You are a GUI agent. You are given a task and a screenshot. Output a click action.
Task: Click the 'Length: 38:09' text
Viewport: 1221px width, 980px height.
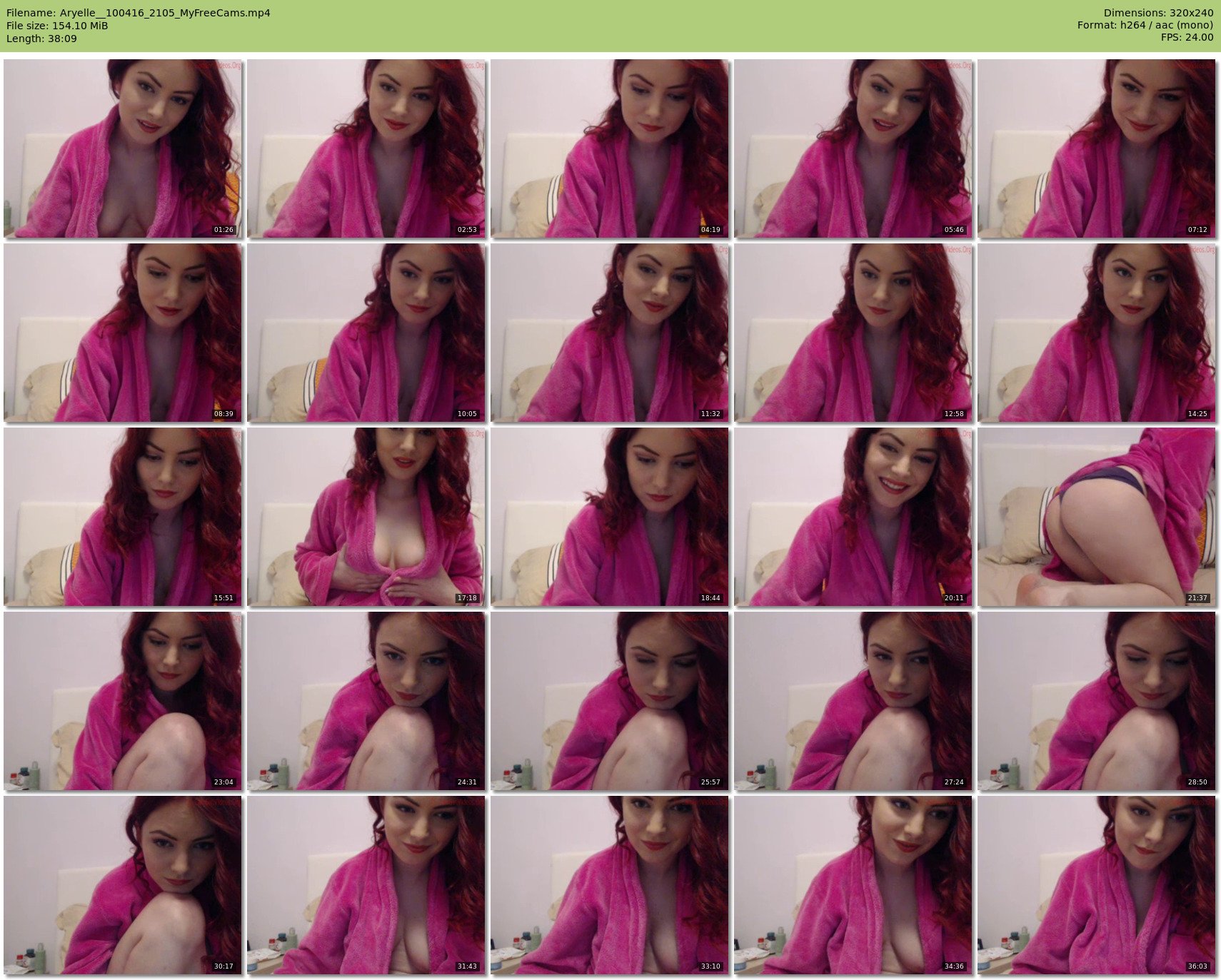(x=41, y=39)
